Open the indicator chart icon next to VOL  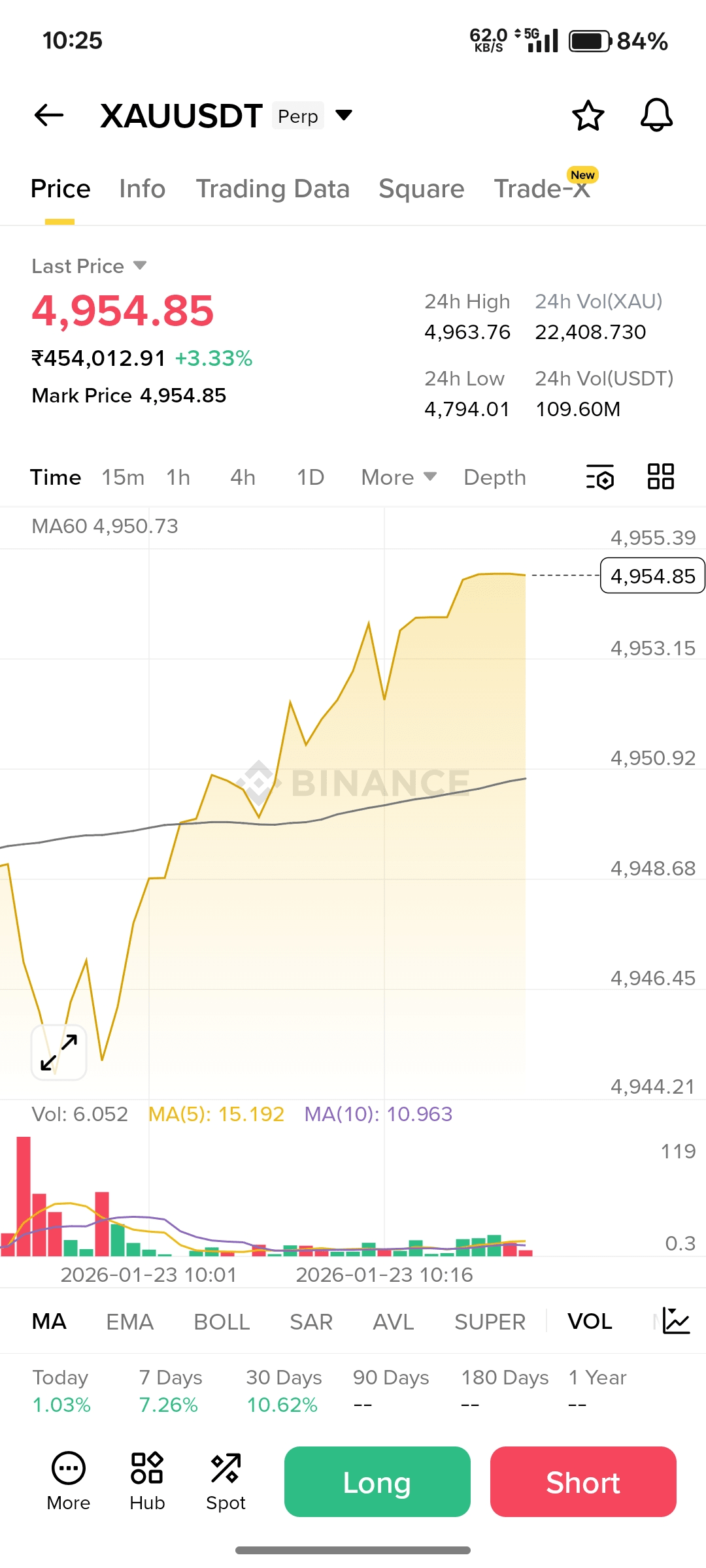tap(676, 1321)
